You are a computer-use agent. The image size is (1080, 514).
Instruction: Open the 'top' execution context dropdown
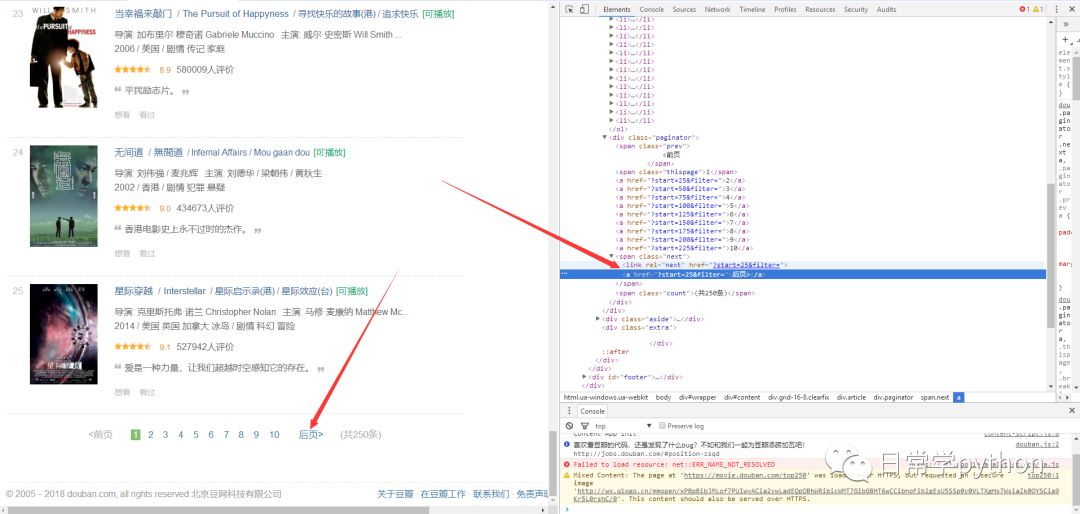point(623,426)
